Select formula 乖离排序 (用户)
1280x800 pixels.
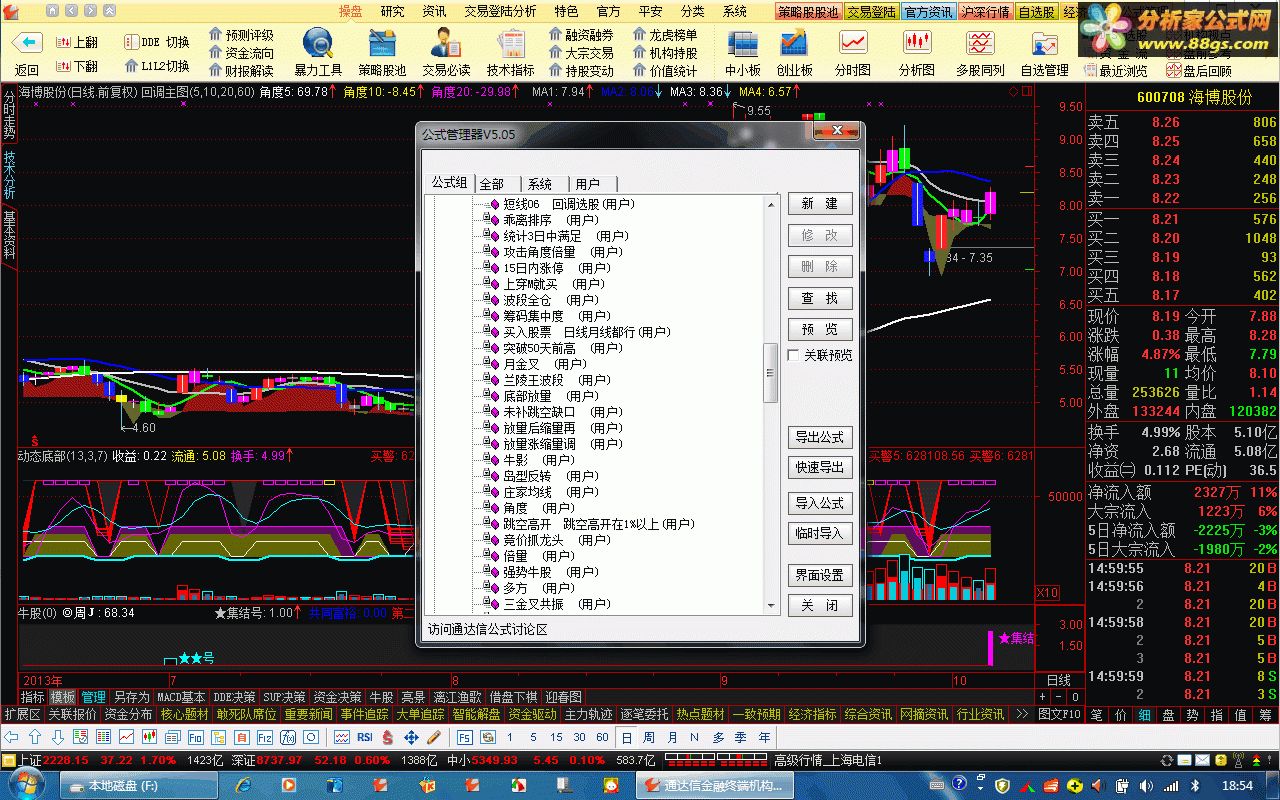pos(551,220)
